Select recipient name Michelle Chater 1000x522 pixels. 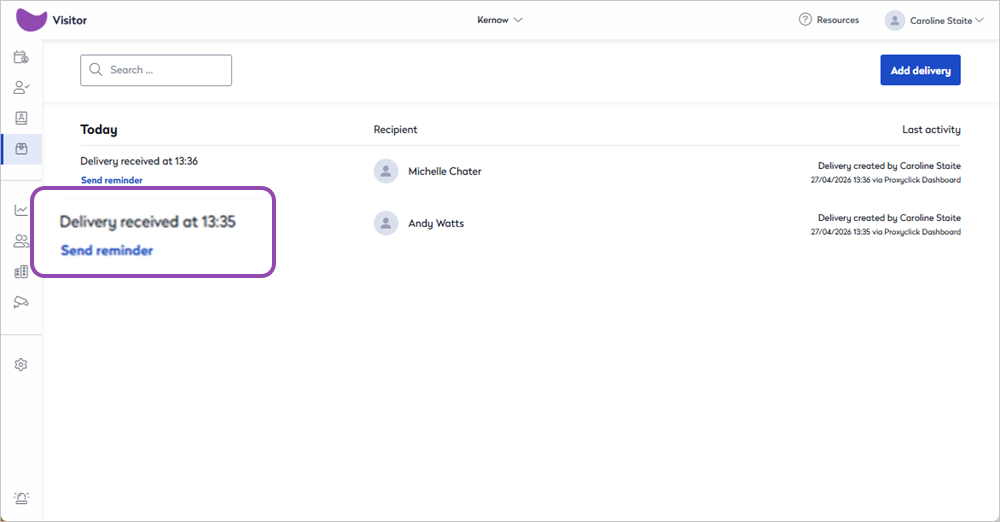tap(445, 171)
